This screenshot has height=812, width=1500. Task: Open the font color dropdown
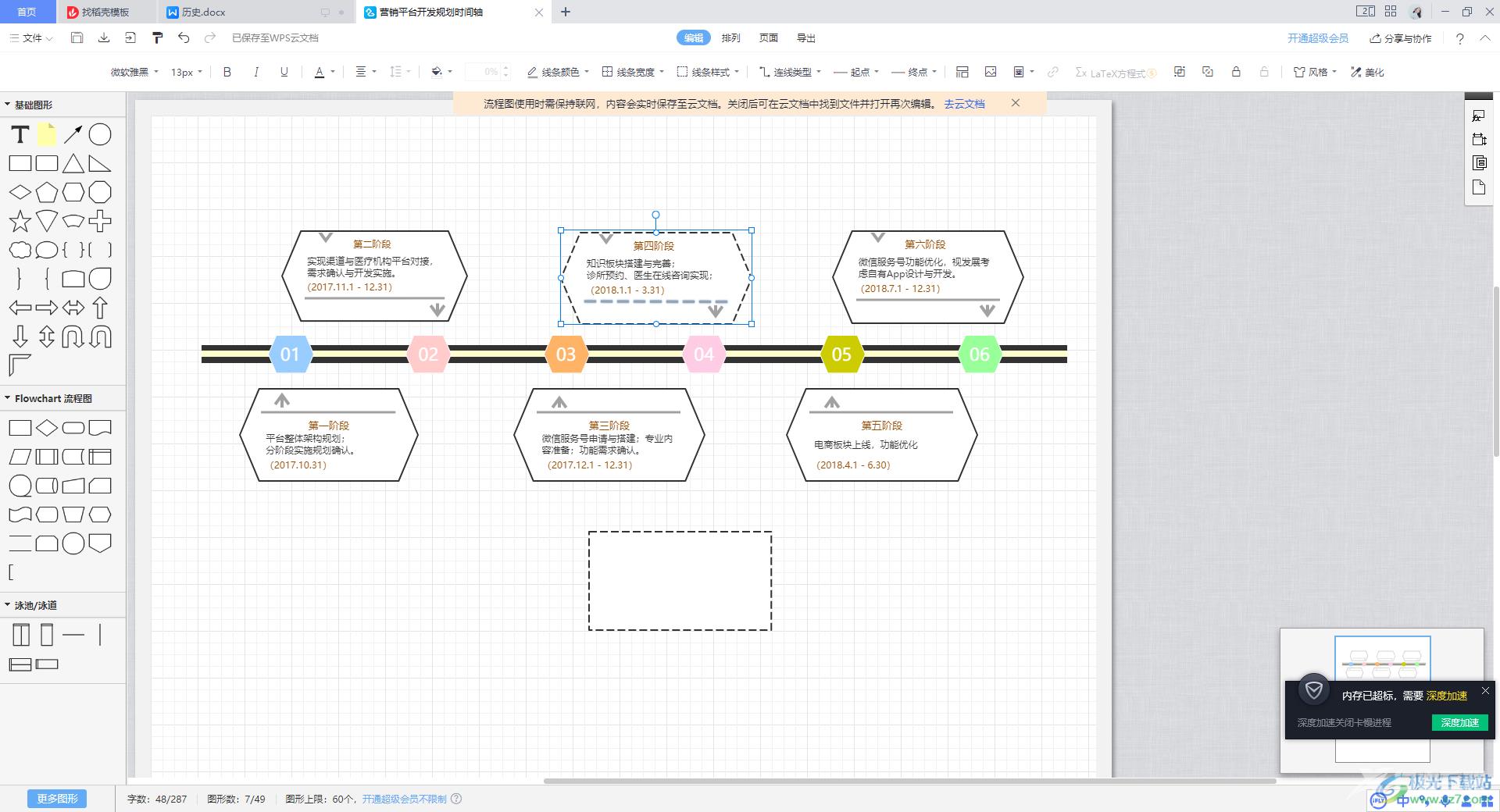pyautogui.click(x=324, y=72)
